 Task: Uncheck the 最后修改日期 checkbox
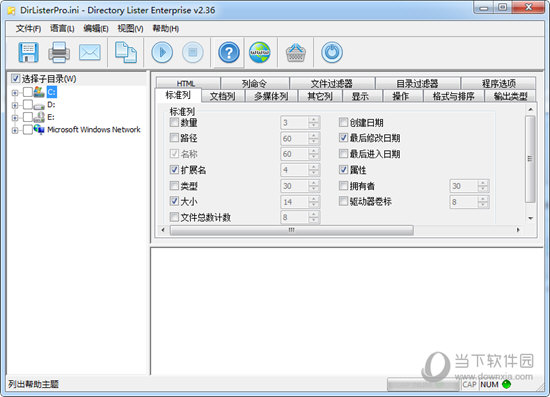343,137
